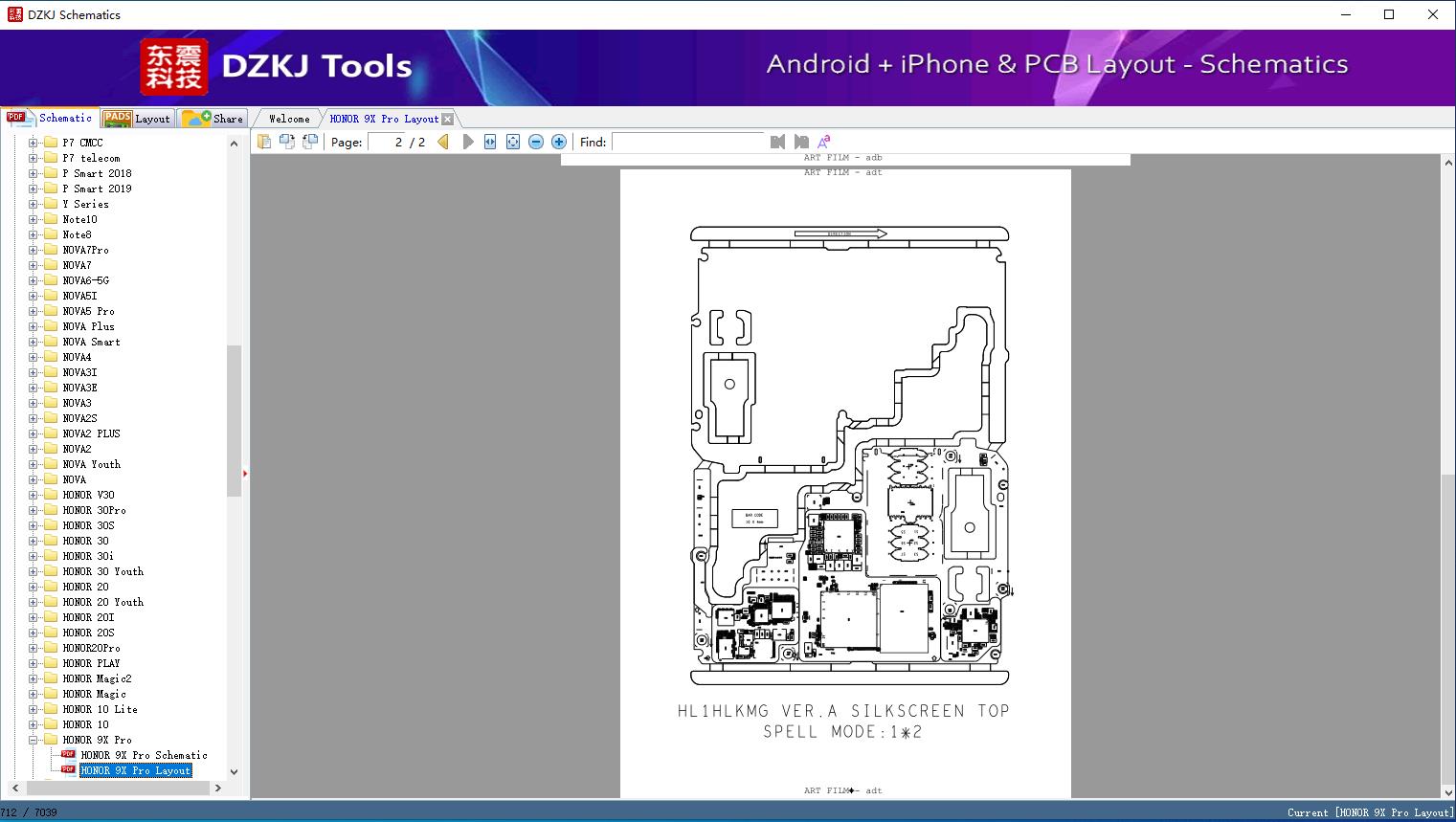Screen dimensions: 1456x822
Task: Zoom in with the plus icon
Action: (x=559, y=142)
